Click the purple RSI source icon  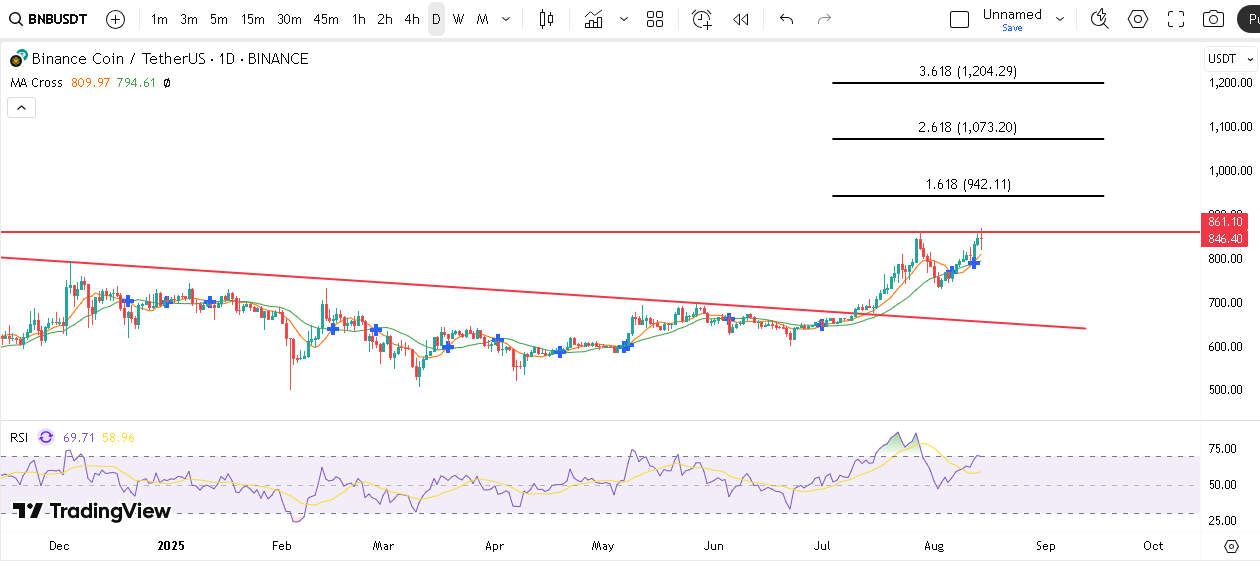(46, 437)
